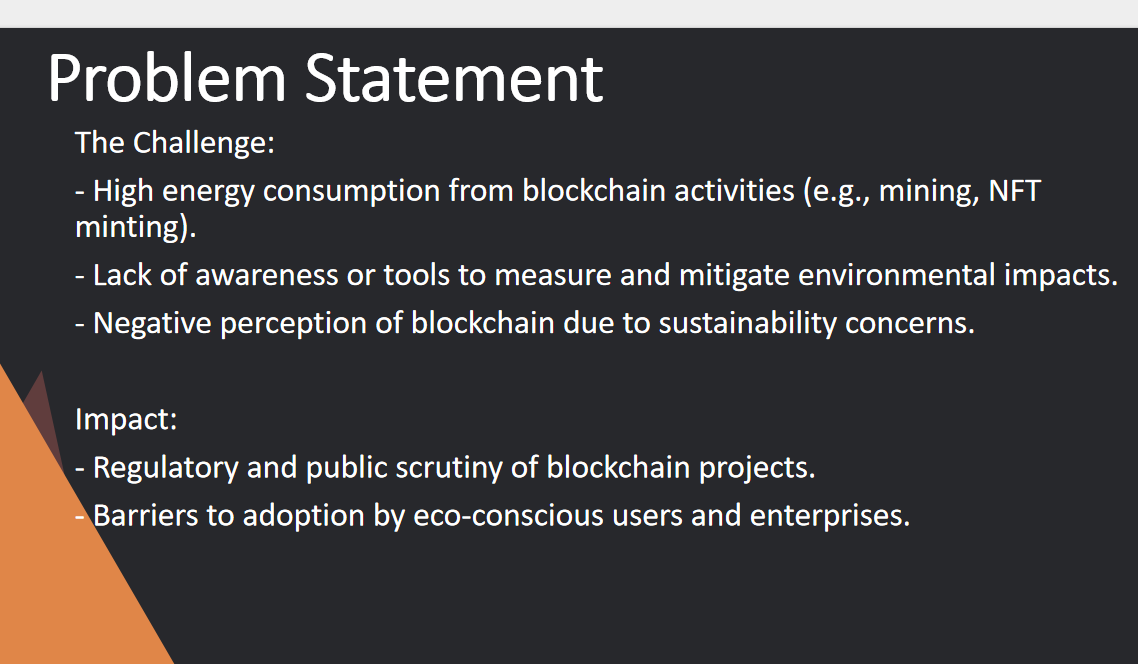The image size is (1138, 664).
Task: Click the Regulatory and public scrutiny bullet
Action: coord(445,467)
